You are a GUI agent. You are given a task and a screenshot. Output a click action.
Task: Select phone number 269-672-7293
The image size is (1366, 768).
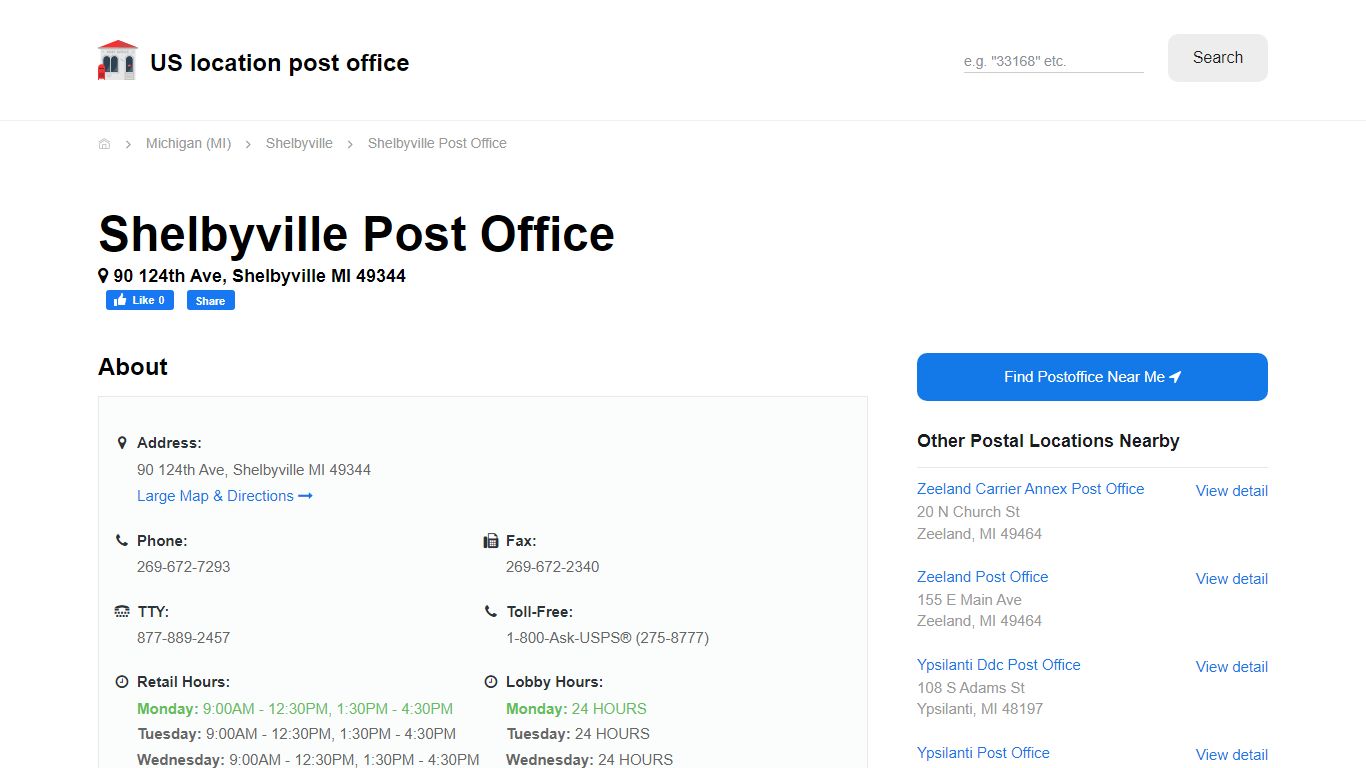click(x=183, y=567)
